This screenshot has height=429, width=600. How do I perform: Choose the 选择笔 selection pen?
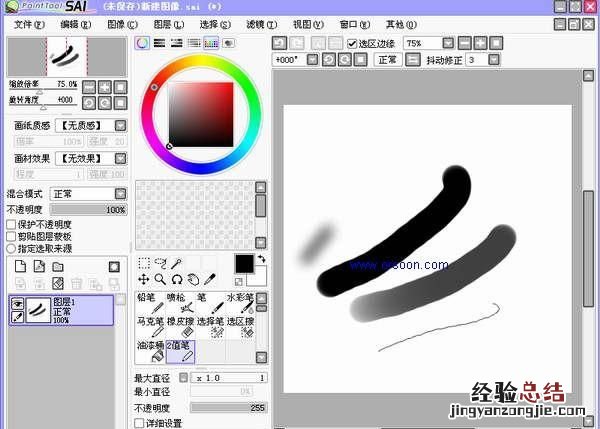[x=210, y=327]
